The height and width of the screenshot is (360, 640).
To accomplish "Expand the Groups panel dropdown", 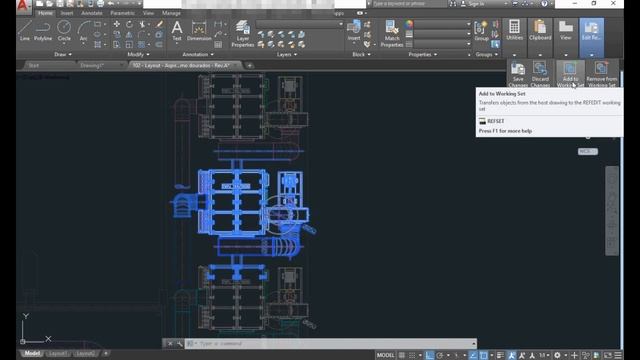I will 487,54.
